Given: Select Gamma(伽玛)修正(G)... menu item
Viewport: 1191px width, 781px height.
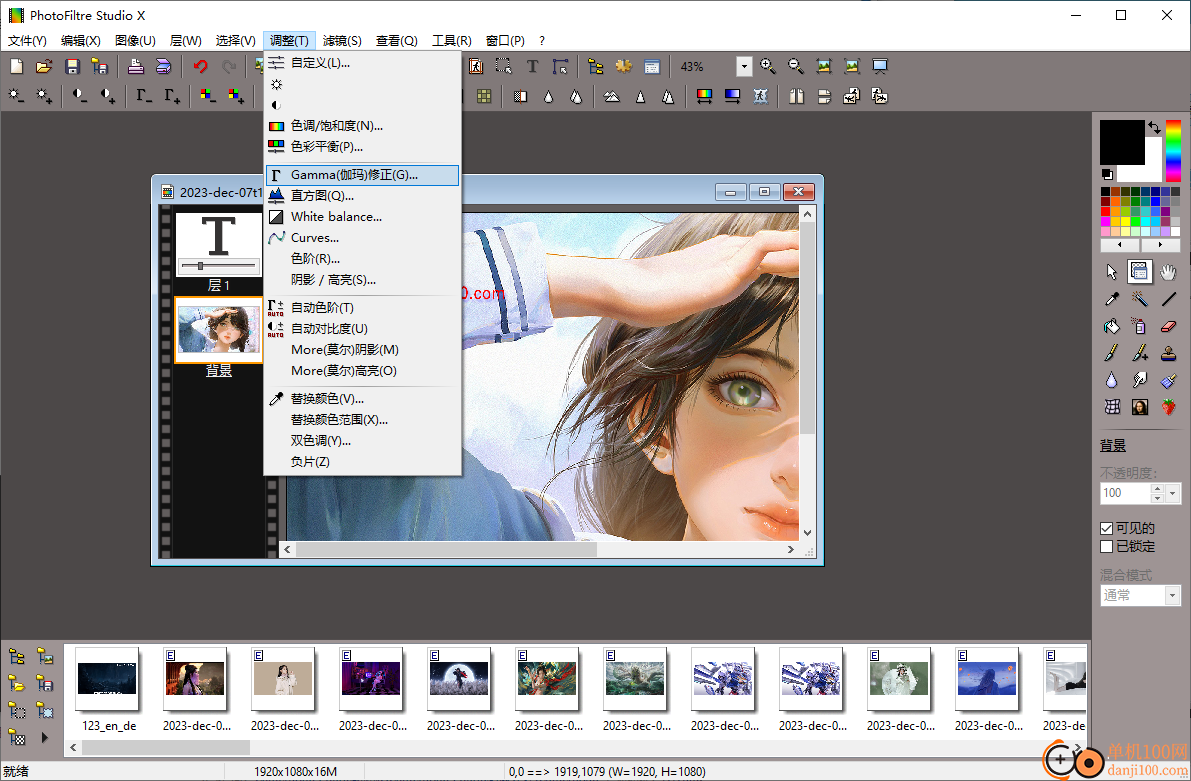Looking at the screenshot, I should click(362, 175).
